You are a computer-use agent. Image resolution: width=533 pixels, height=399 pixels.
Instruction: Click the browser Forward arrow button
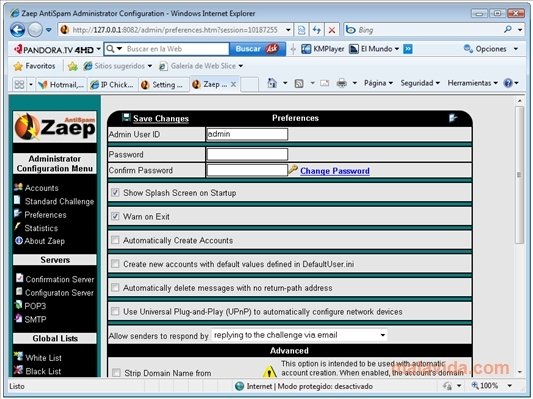coord(35,30)
